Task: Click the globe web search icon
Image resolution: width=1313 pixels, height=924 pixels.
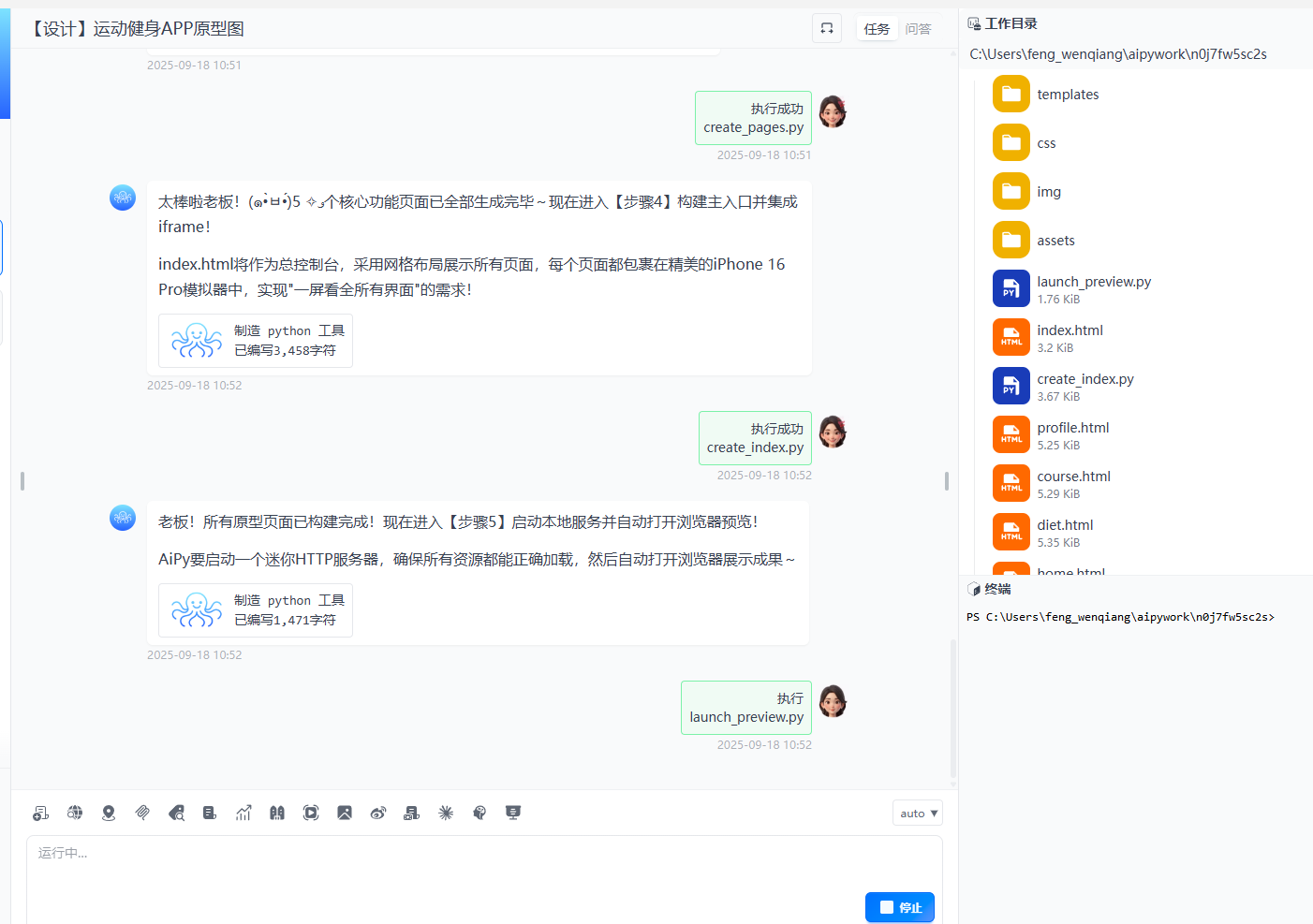Action: [x=75, y=813]
